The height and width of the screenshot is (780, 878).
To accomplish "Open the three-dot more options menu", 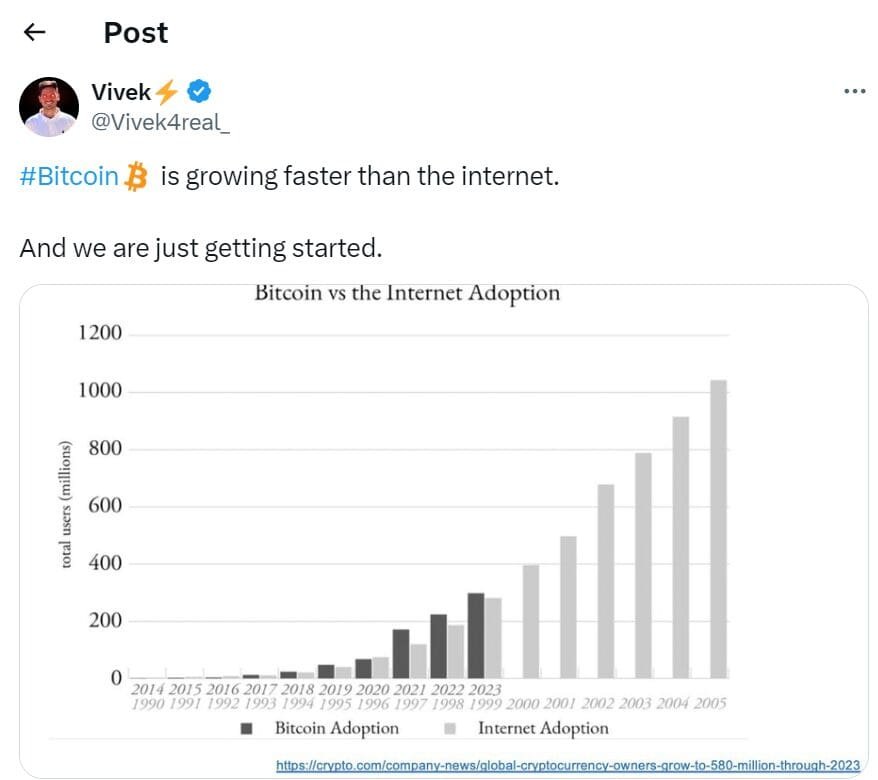I will [x=854, y=92].
